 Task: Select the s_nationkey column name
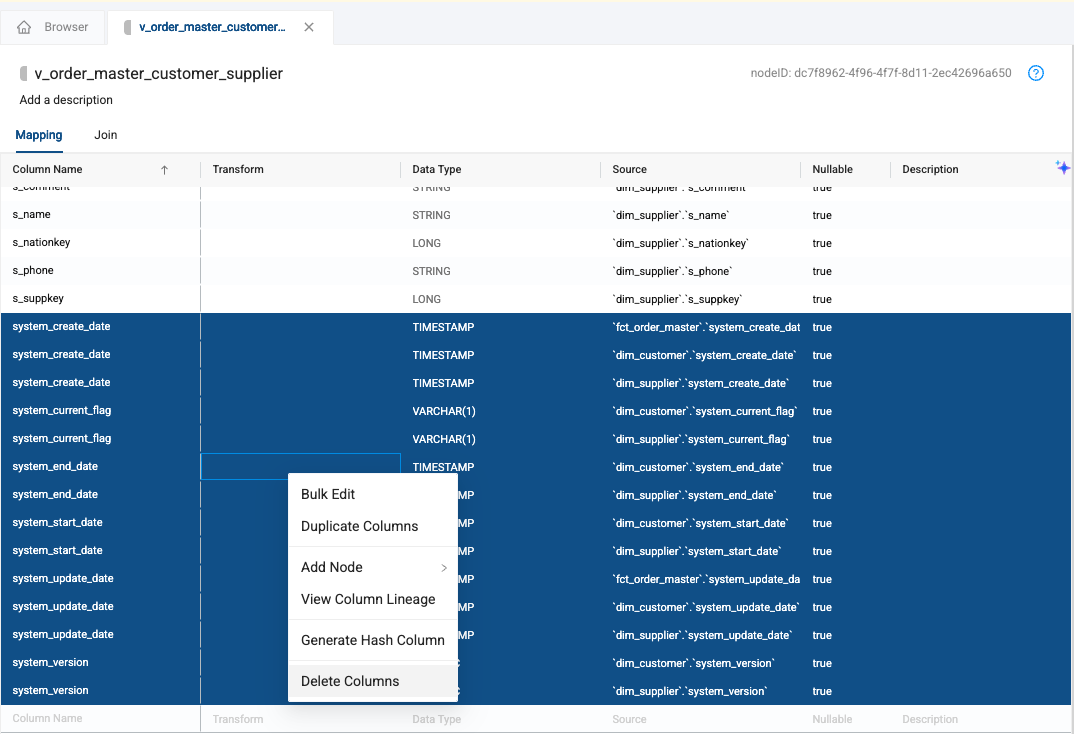click(x=41, y=242)
